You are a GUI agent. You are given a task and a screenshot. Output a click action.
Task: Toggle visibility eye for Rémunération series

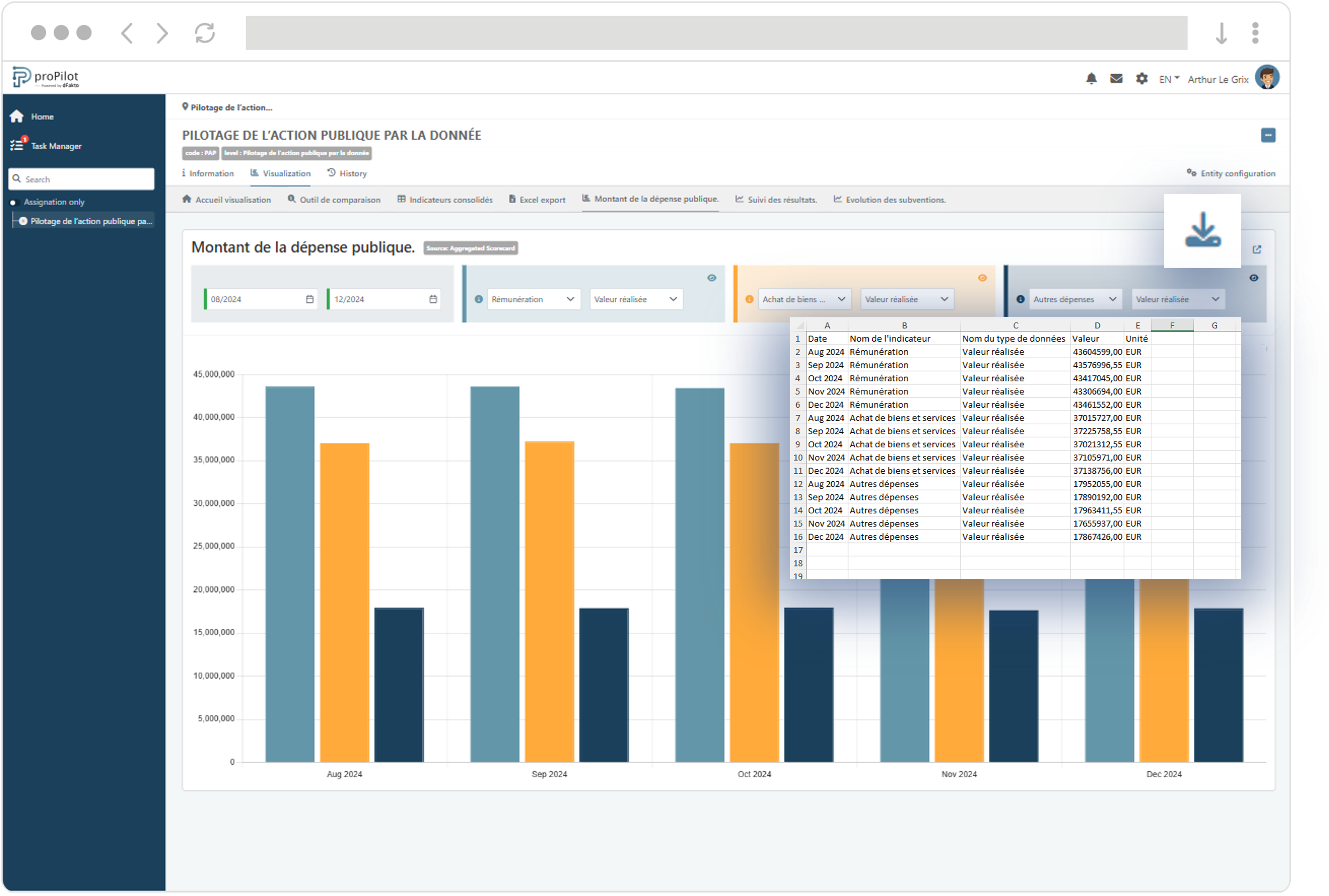pos(711,278)
